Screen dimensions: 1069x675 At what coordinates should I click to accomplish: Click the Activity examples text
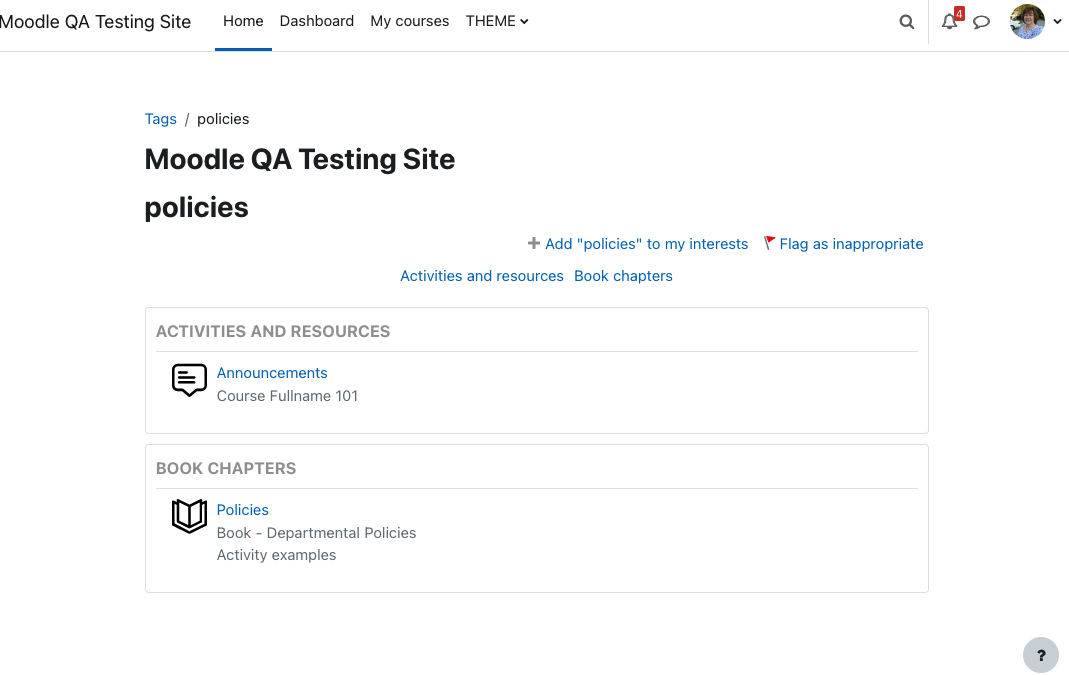[276, 555]
